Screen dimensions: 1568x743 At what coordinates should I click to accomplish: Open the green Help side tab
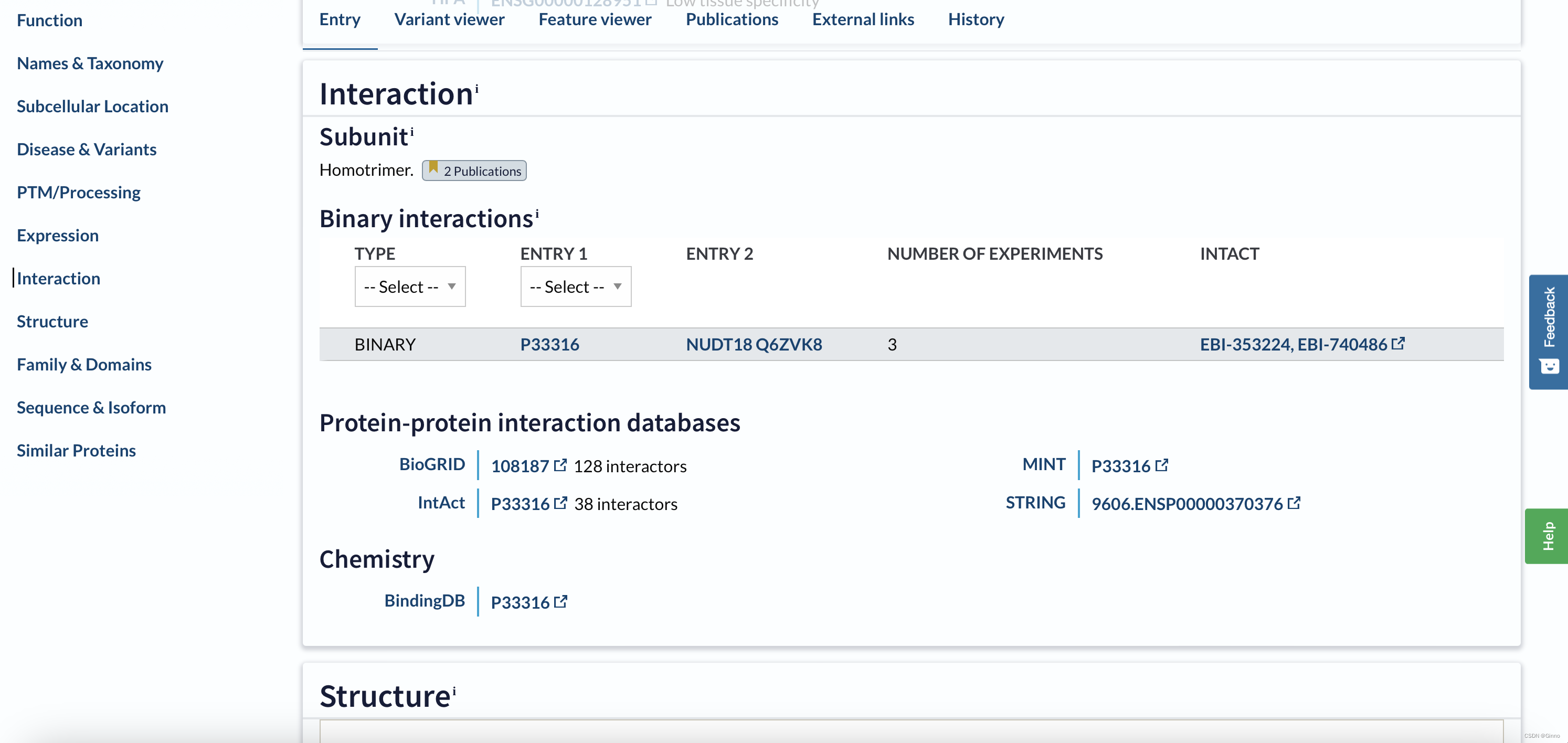pos(1546,536)
